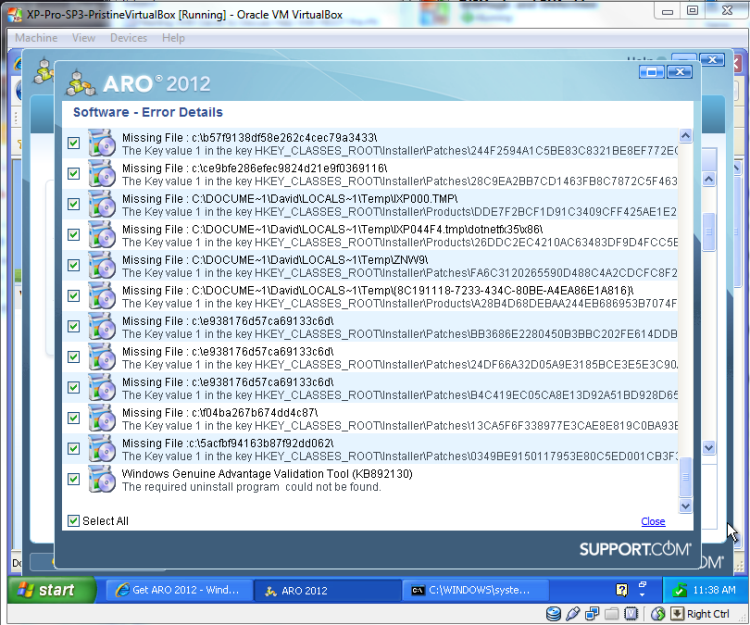750x625 pixels.
Task: Uncheck the ce9bfe286efec9824d21e9f0369116 missing file checkbox
Action: (x=74, y=174)
